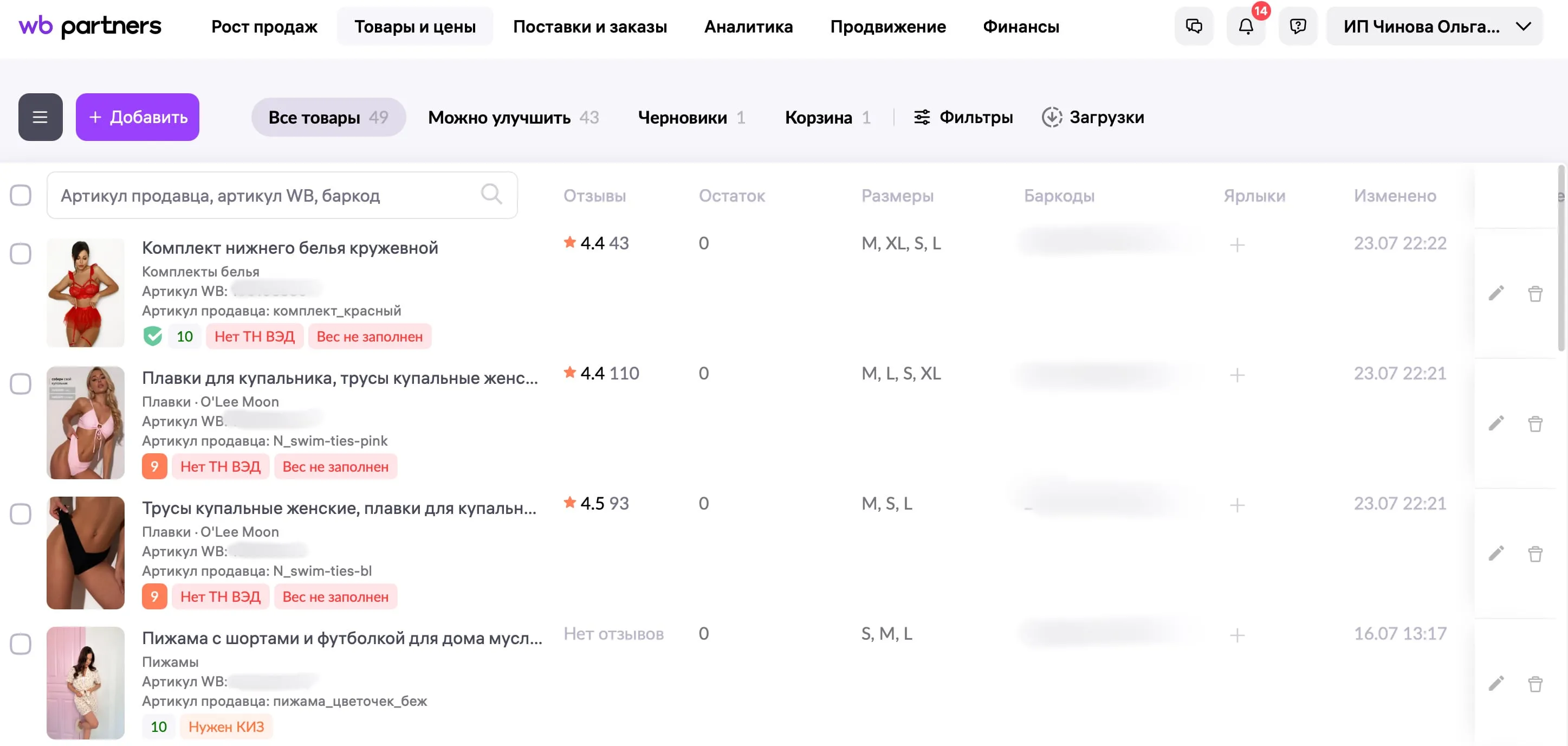Click the Добавить button

click(138, 117)
